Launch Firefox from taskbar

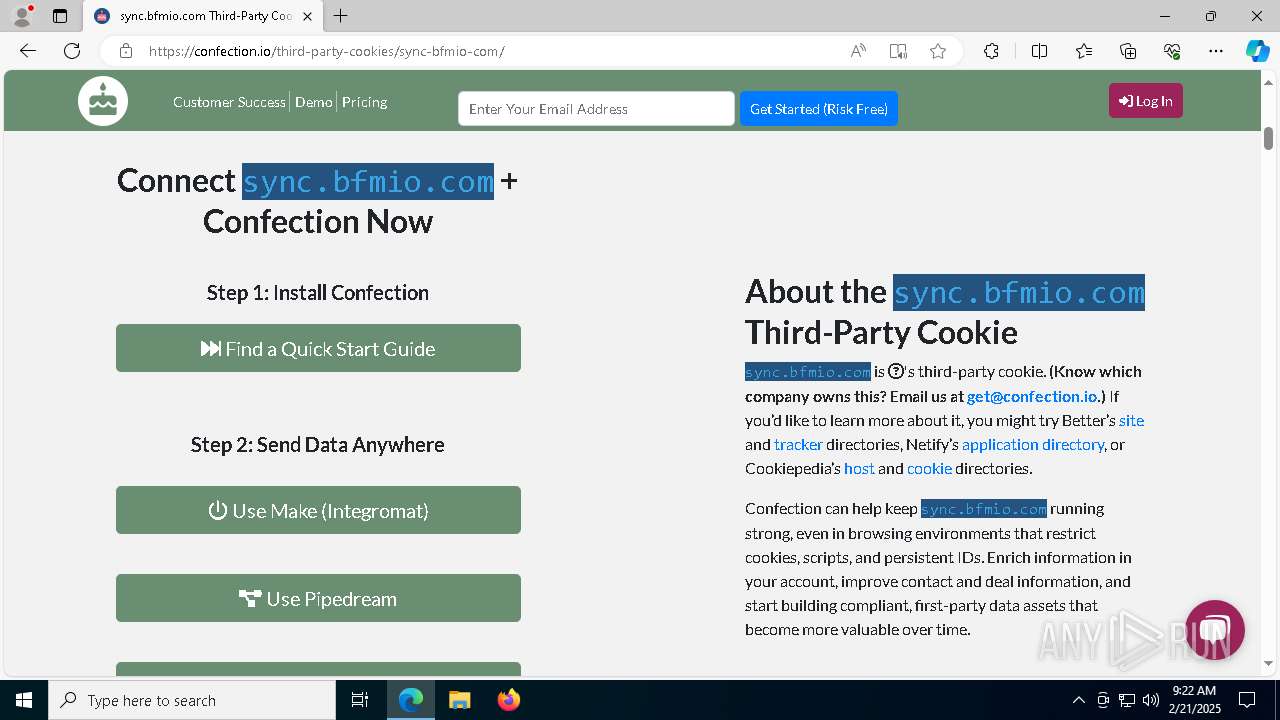tap(508, 700)
